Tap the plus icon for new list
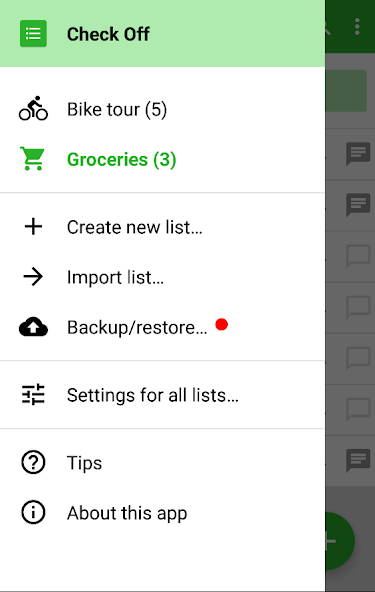The width and height of the screenshot is (375, 592). (x=33, y=227)
